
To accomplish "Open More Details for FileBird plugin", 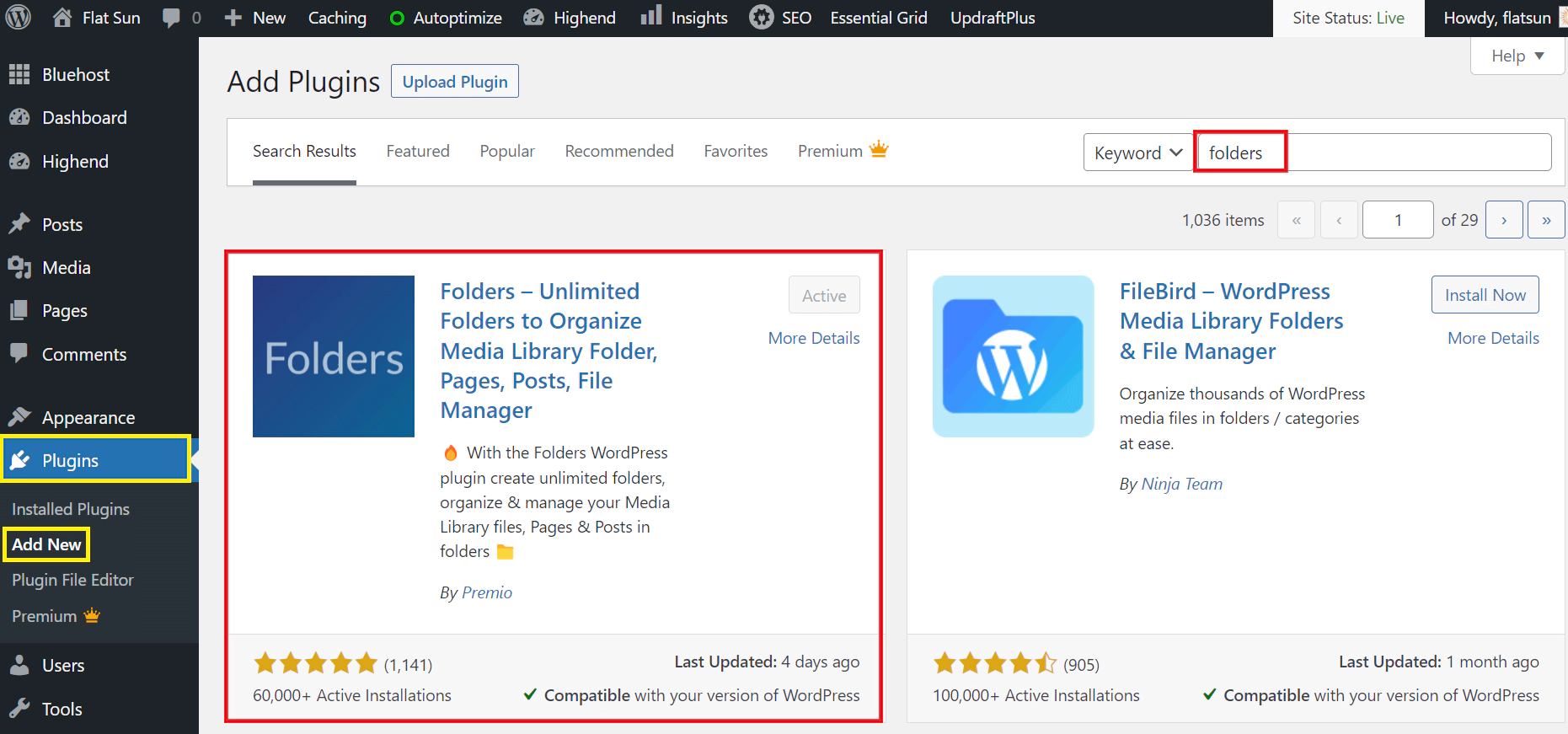I will click(x=1493, y=338).
